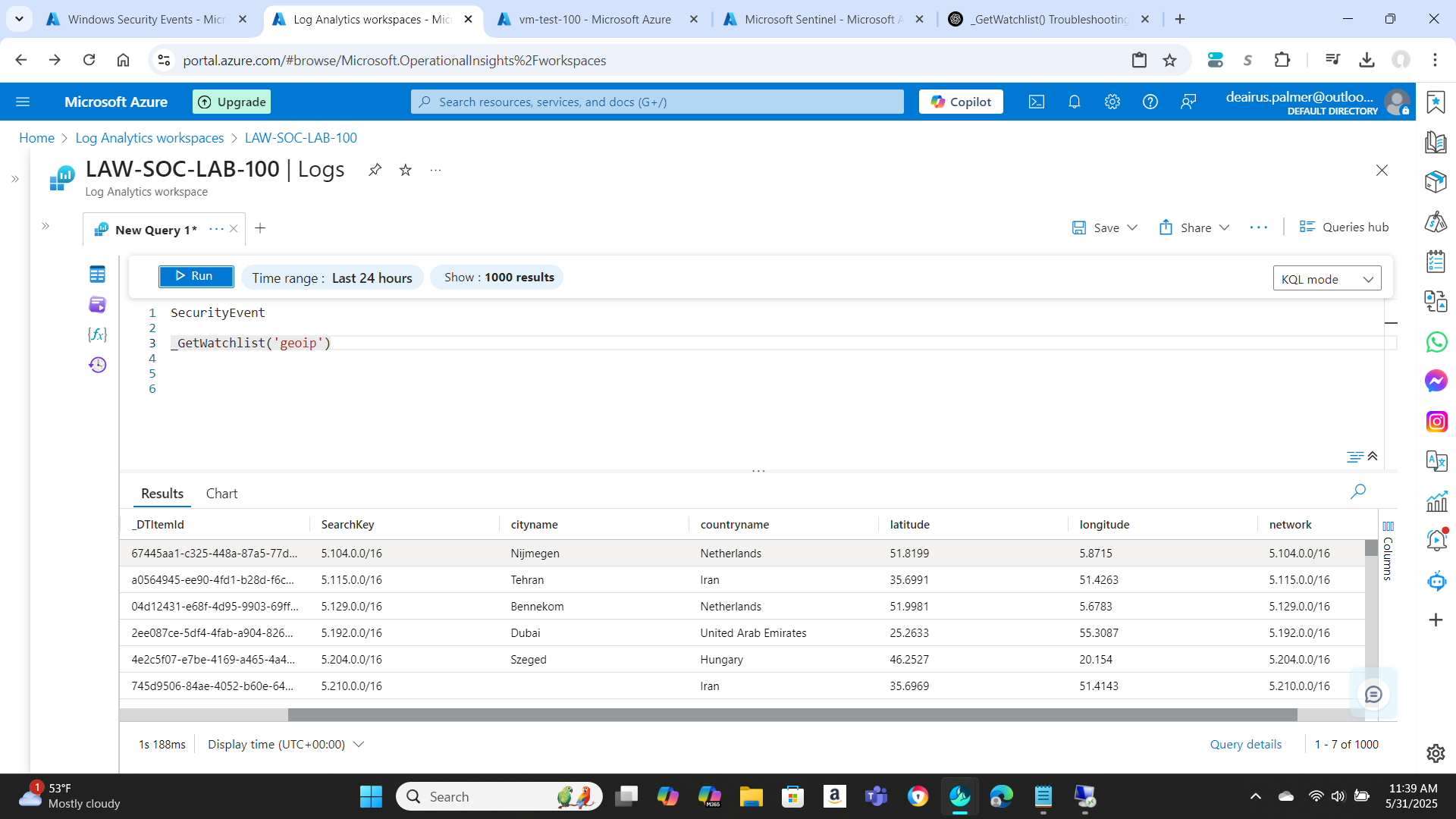Open Cloud Shell from Azure header
Image resolution: width=1456 pixels, height=819 pixels.
point(1036,102)
